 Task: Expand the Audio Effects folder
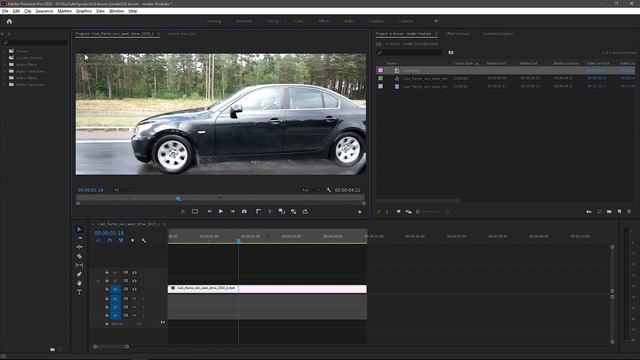click(5, 64)
